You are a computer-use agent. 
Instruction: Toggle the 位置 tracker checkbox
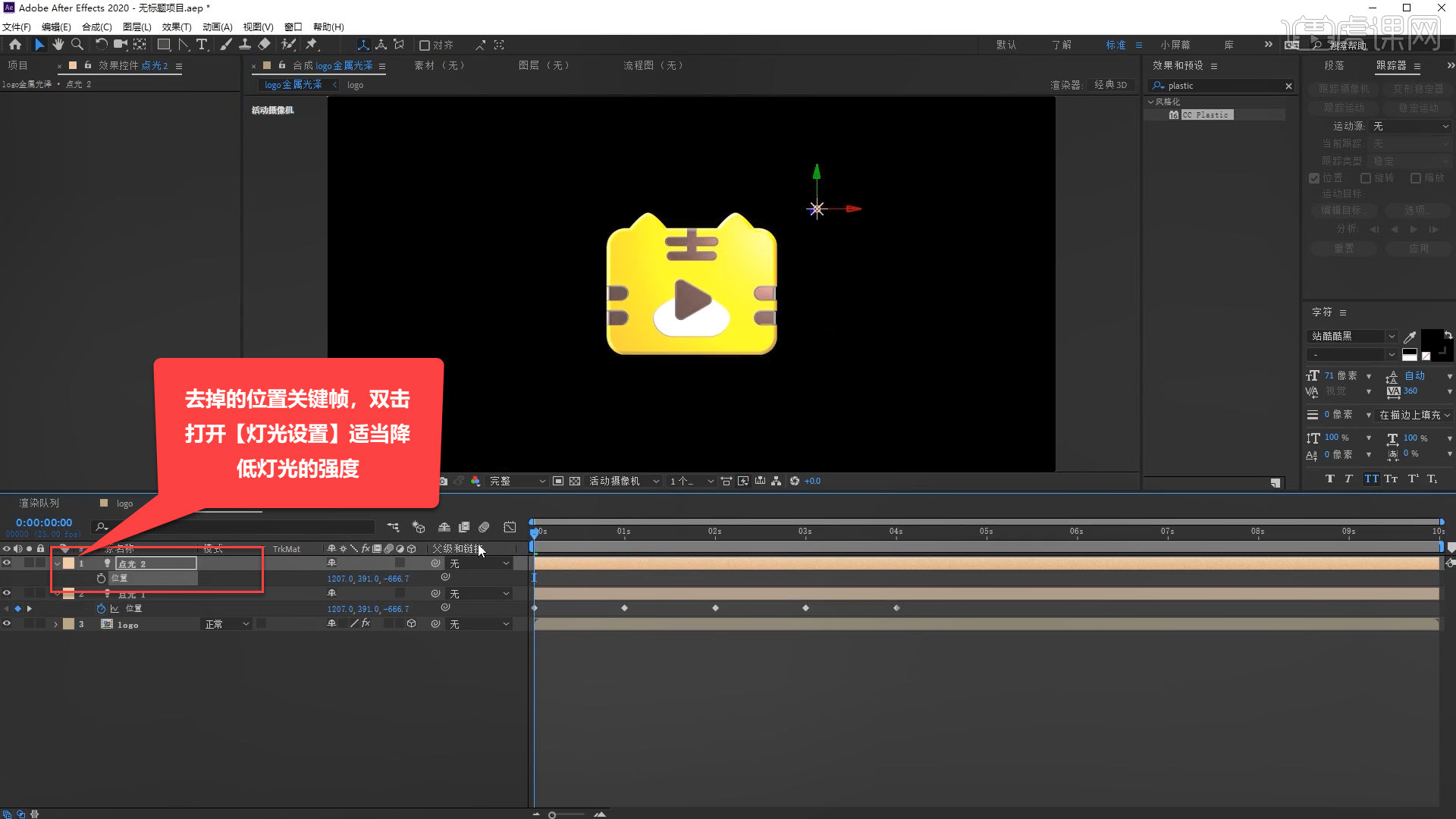tap(1314, 178)
